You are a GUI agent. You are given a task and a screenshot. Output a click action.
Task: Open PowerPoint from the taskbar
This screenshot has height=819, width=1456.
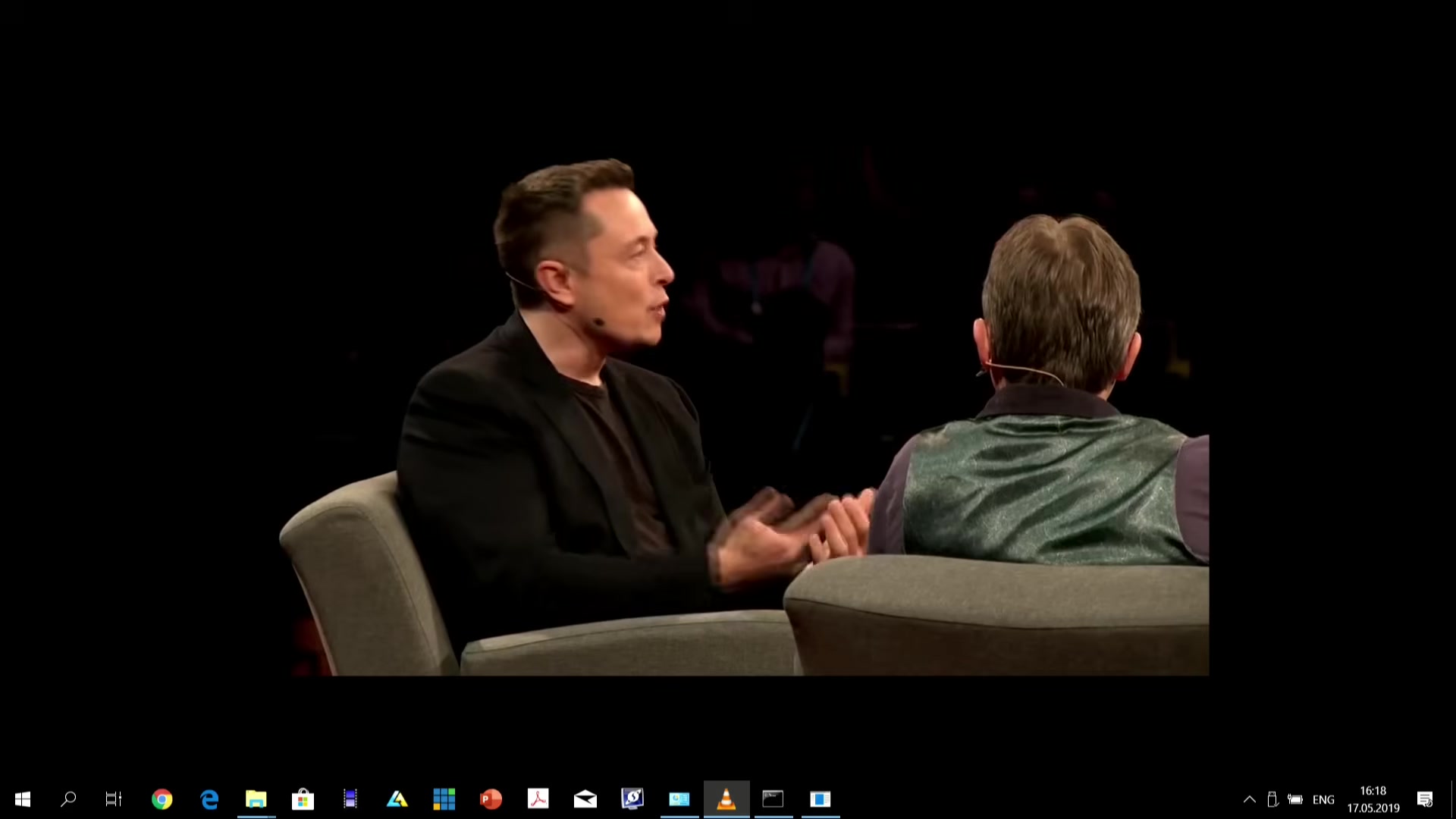pyautogui.click(x=491, y=799)
